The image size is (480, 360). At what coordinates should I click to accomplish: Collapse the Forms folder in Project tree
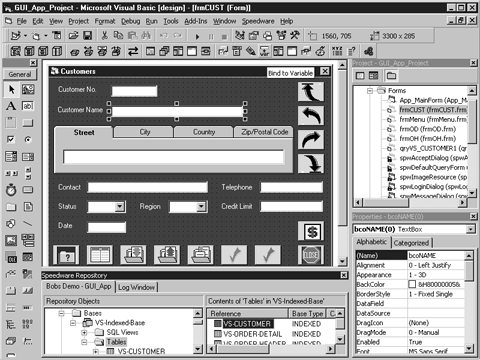click(x=370, y=91)
